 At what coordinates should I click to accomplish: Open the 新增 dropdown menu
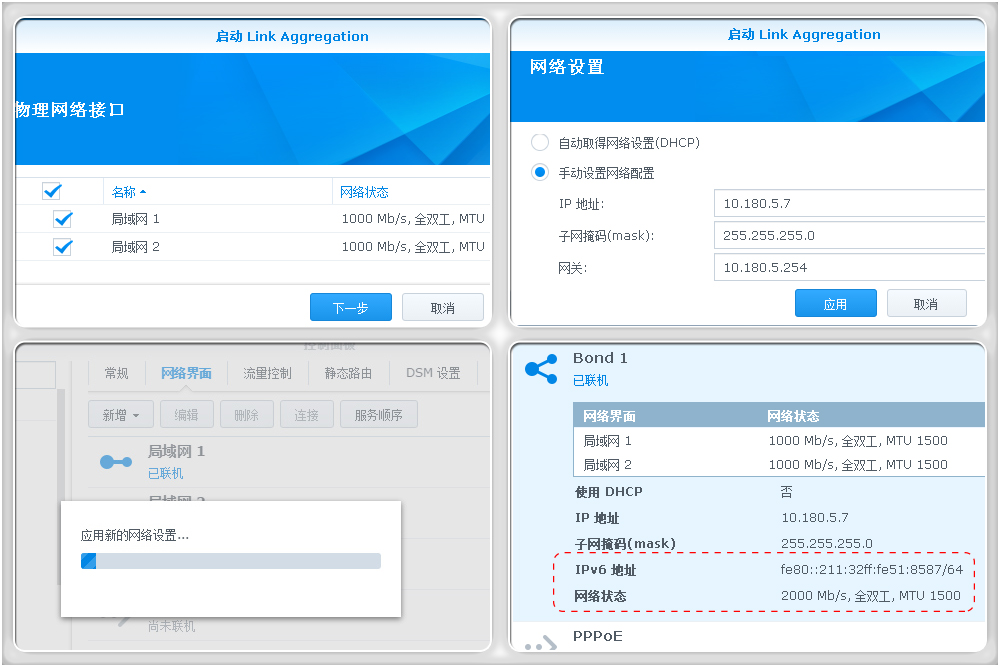tap(120, 413)
